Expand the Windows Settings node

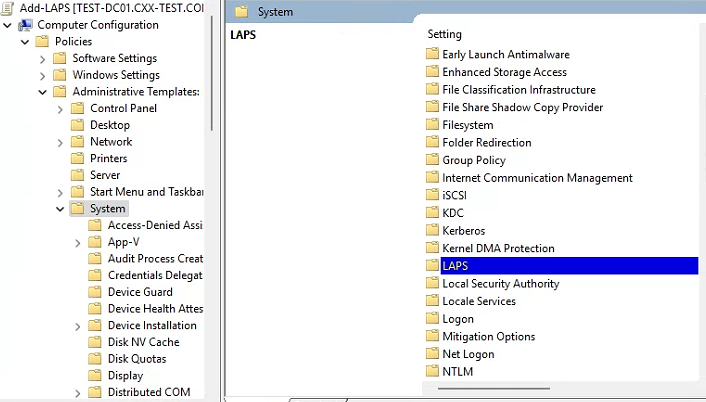[43, 75]
